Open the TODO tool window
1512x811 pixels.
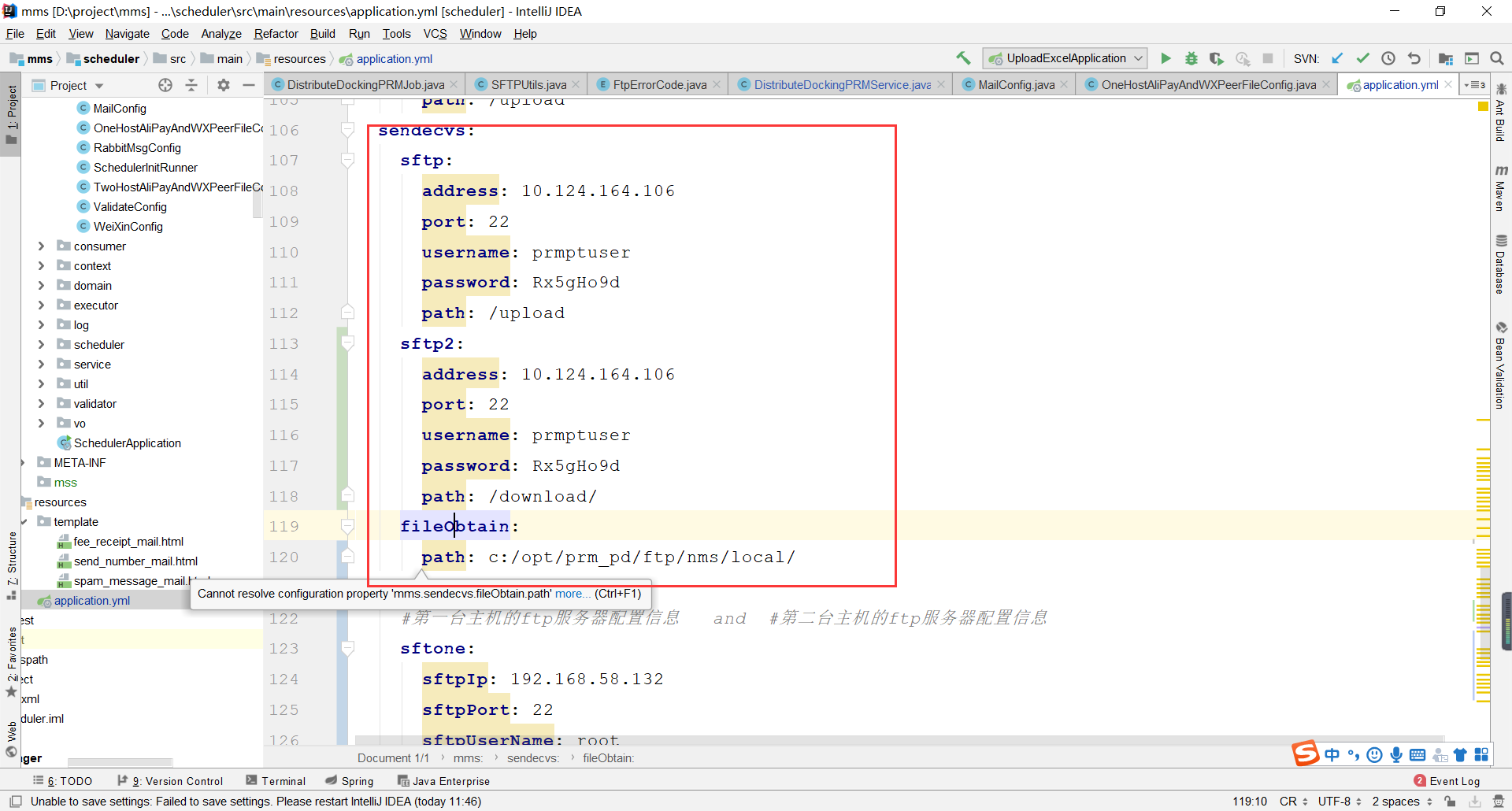63,781
